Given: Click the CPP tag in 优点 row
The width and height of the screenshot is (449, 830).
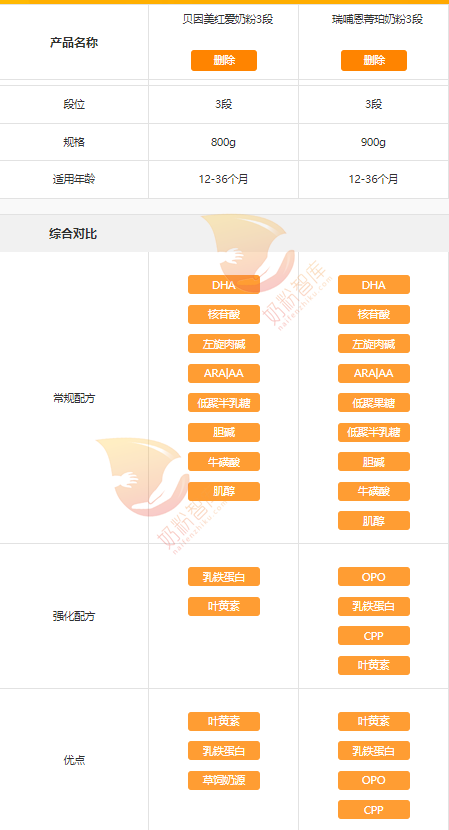Looking at the screenshot, I should pyautogui.click(x=374, y=810).
